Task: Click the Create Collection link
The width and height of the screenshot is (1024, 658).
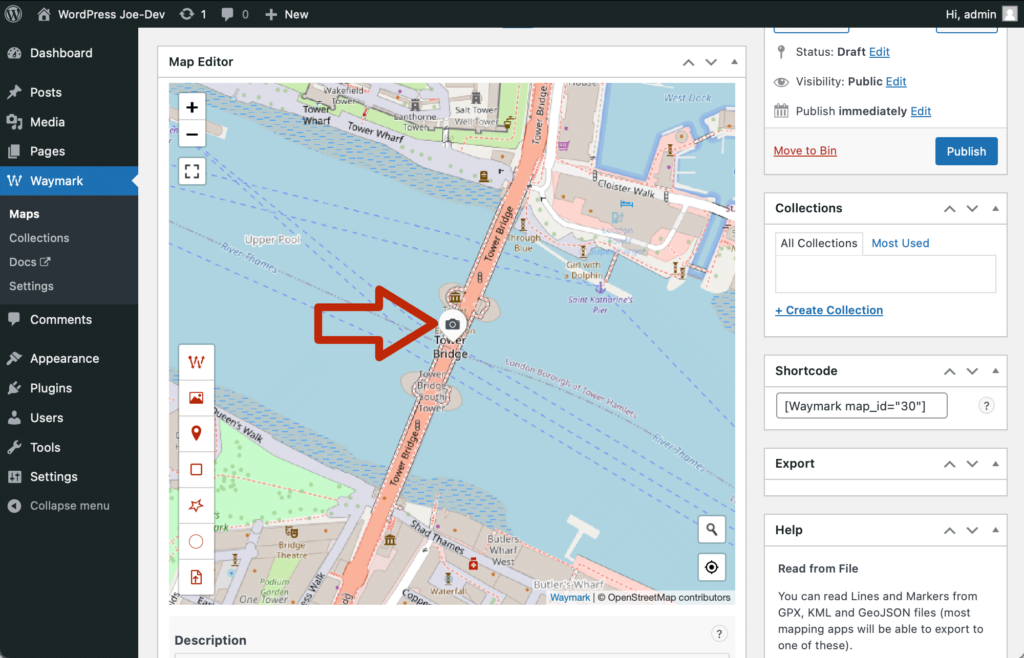Action: coord(829,310)
